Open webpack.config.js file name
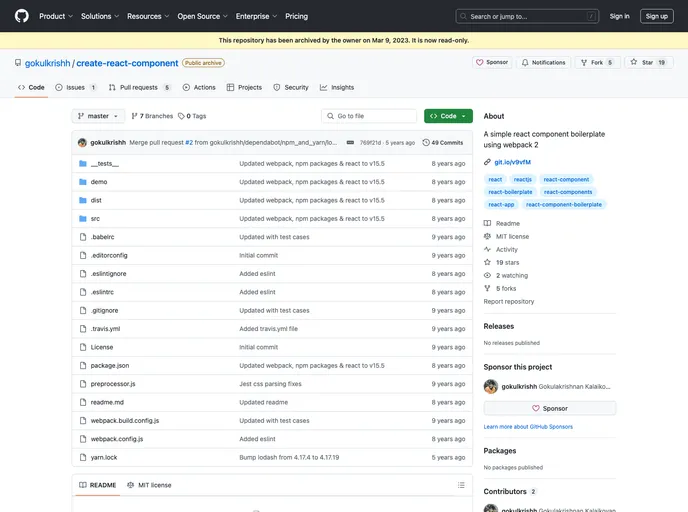The height and width of the screenshot is (512, 688). point(117,439)
